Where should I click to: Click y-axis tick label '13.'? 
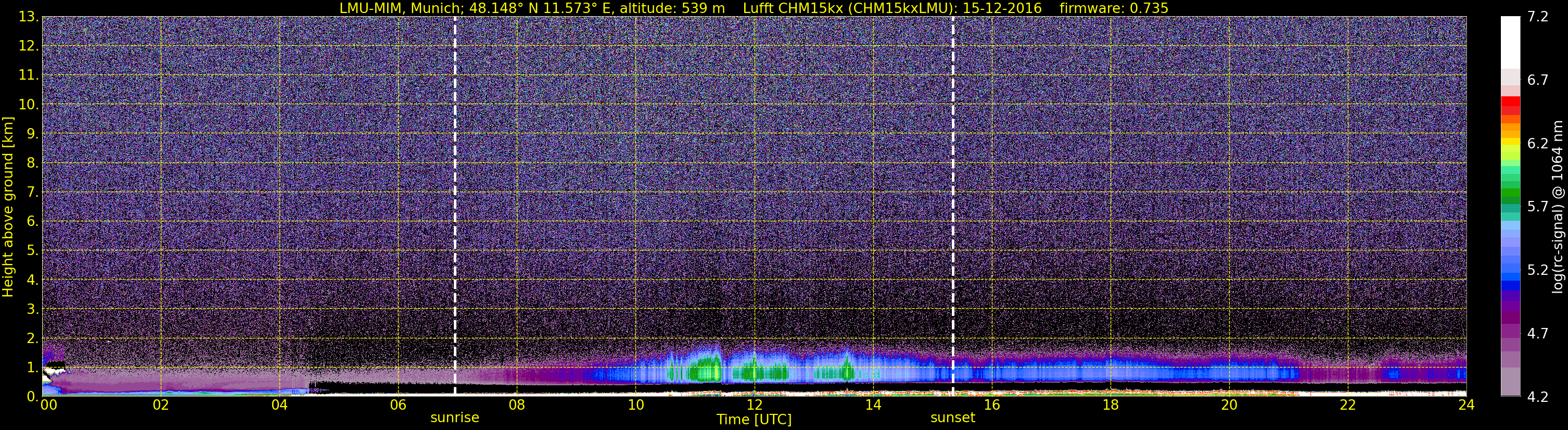(x=29, y=17)
